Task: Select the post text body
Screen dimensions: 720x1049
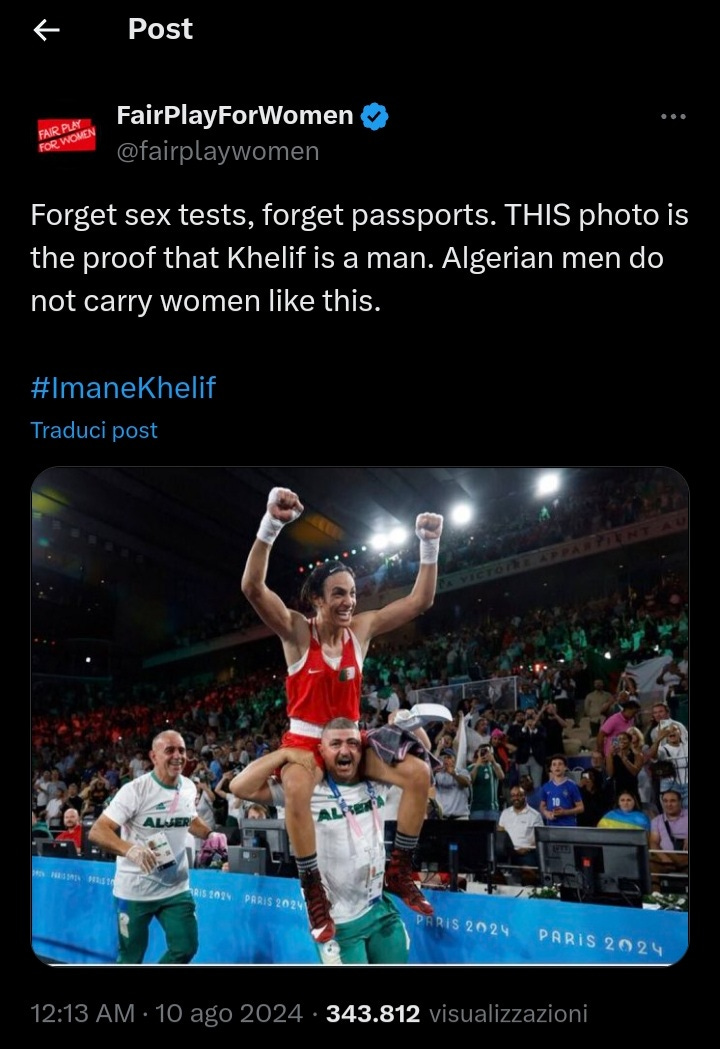Action: pos(359,258)
